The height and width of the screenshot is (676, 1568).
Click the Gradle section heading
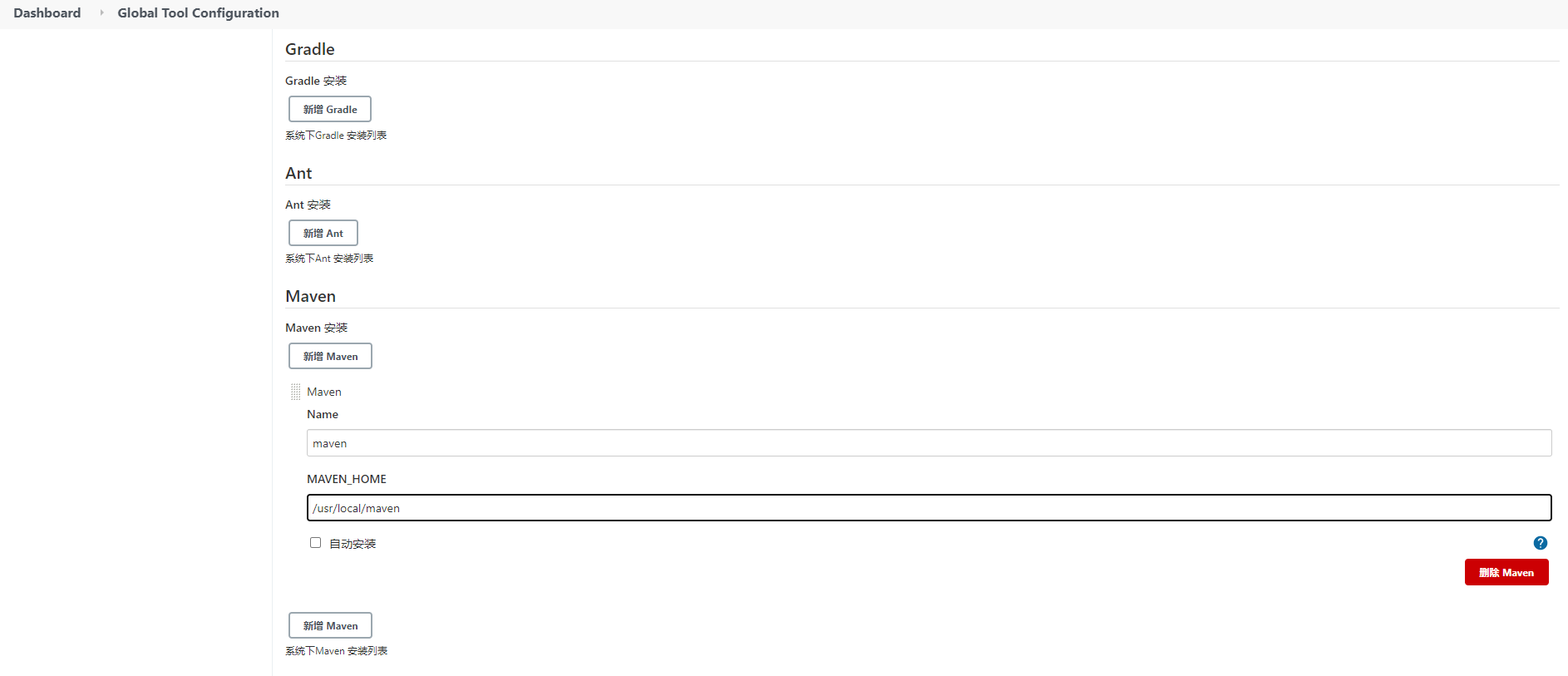pyautogui.click(x=310, y=49)
